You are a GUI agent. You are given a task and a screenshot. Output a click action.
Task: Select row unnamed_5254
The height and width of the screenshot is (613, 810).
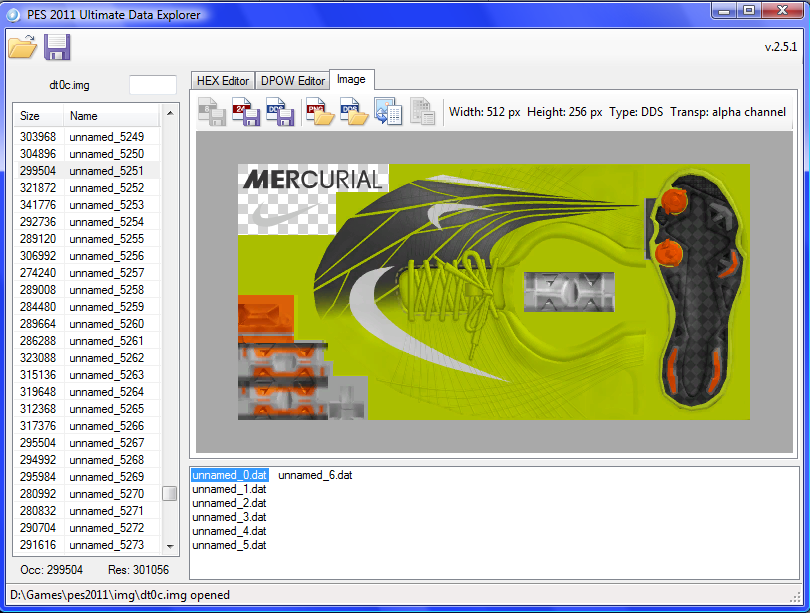click(87, 222)
